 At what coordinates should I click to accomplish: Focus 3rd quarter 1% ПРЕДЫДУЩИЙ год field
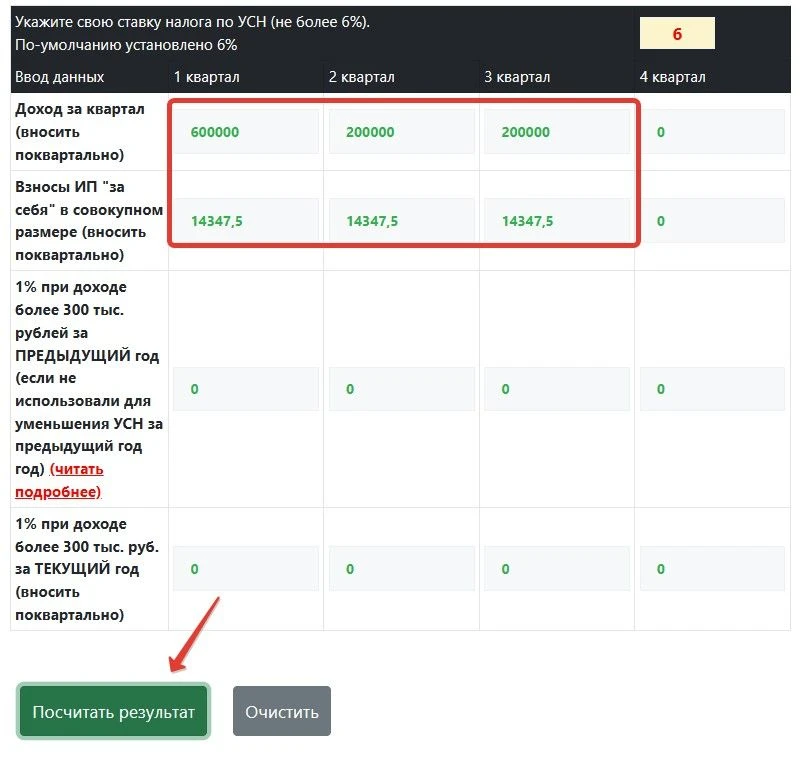tap(557, 389)
